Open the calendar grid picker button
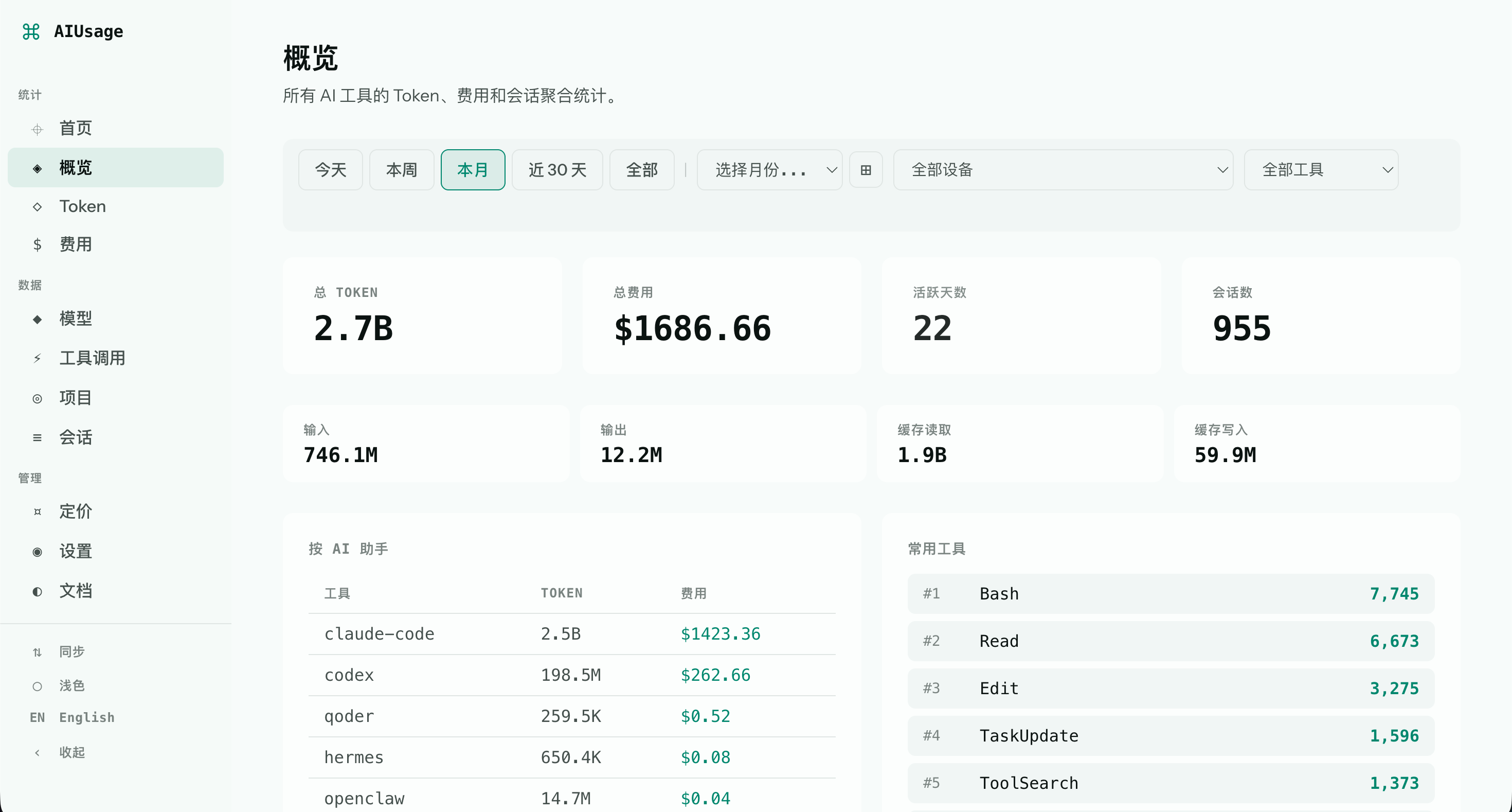 click(x=866, y=170)
